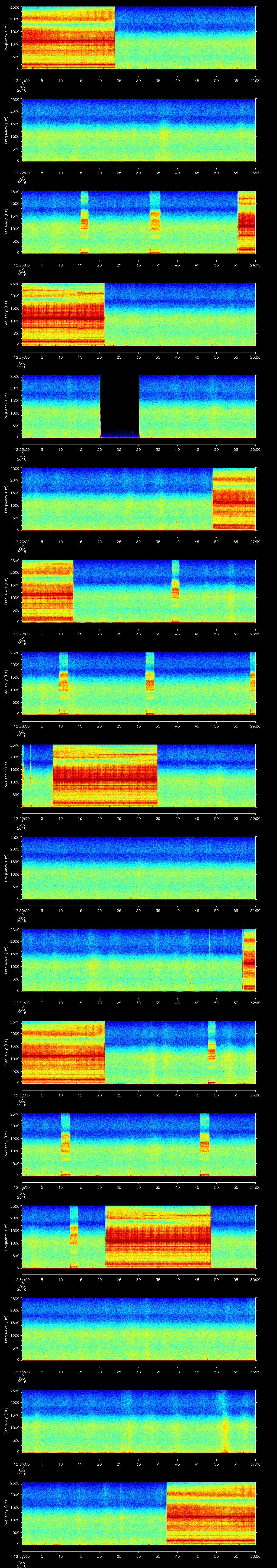The image size is (277, 1568).
Task: Click the red burst at the end of 12:26 panel
Action: 233,499
